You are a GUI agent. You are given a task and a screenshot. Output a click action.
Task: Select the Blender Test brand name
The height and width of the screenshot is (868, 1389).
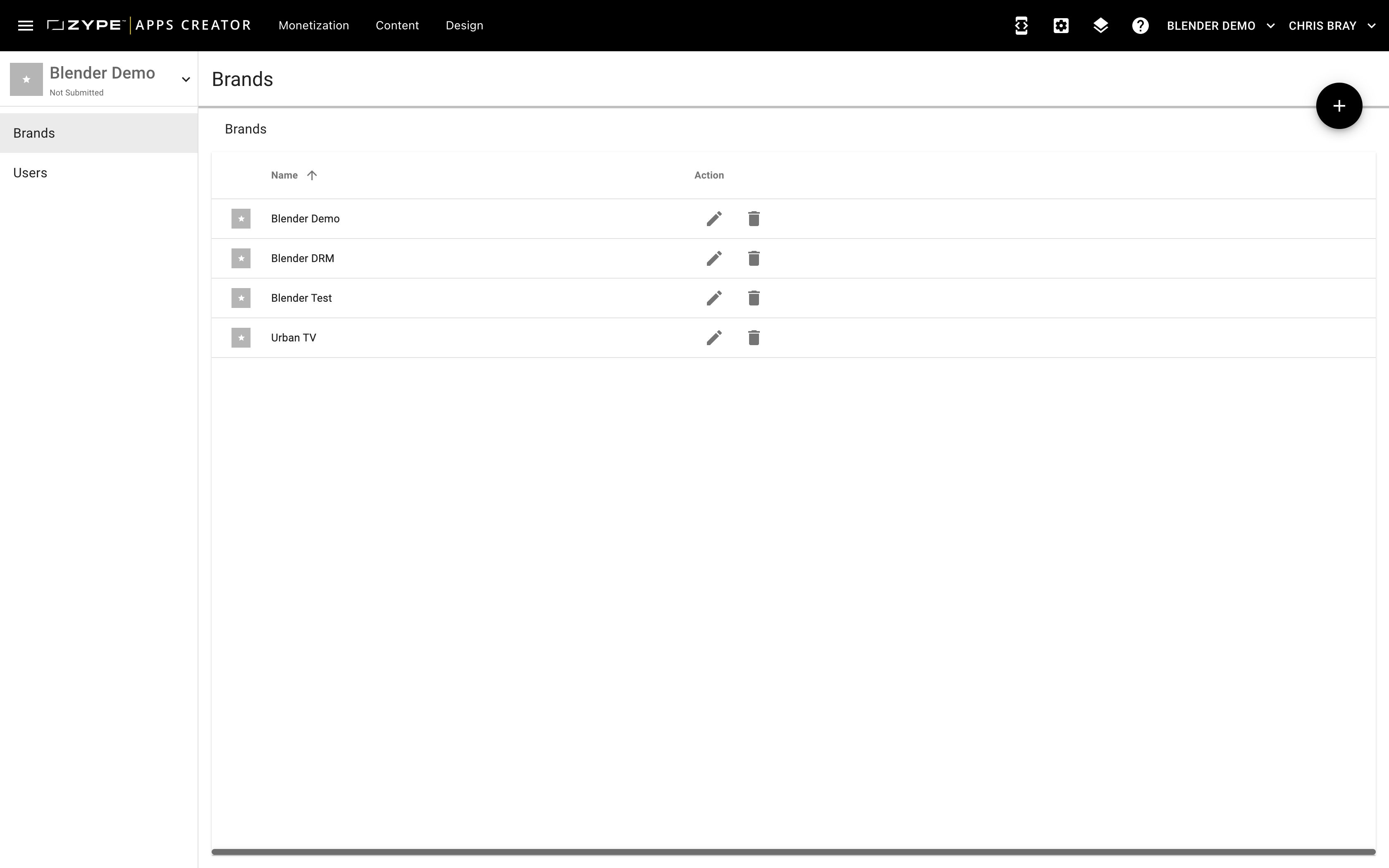coord(301,298)
